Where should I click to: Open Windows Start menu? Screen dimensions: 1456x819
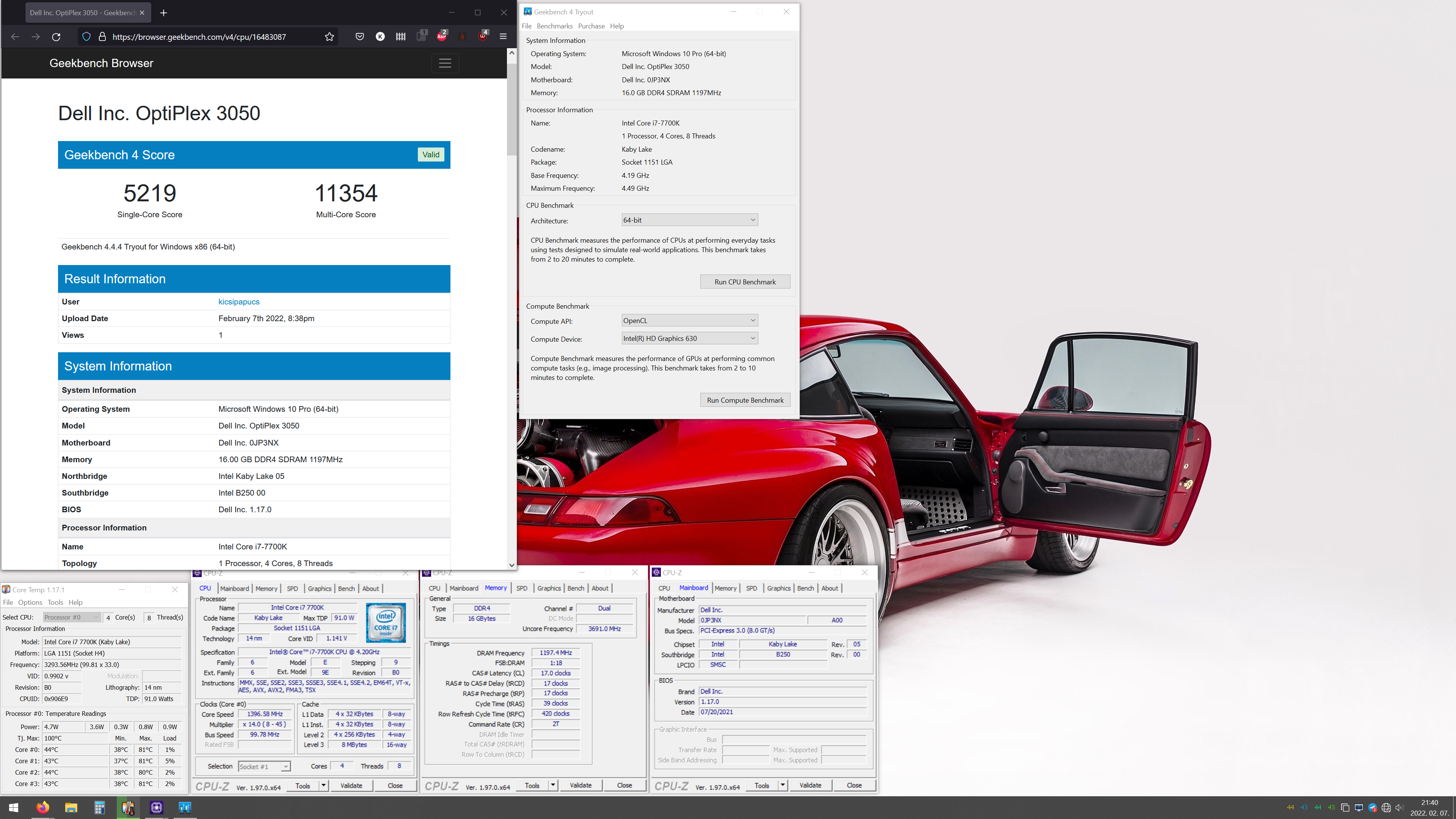tap(14, 808)
